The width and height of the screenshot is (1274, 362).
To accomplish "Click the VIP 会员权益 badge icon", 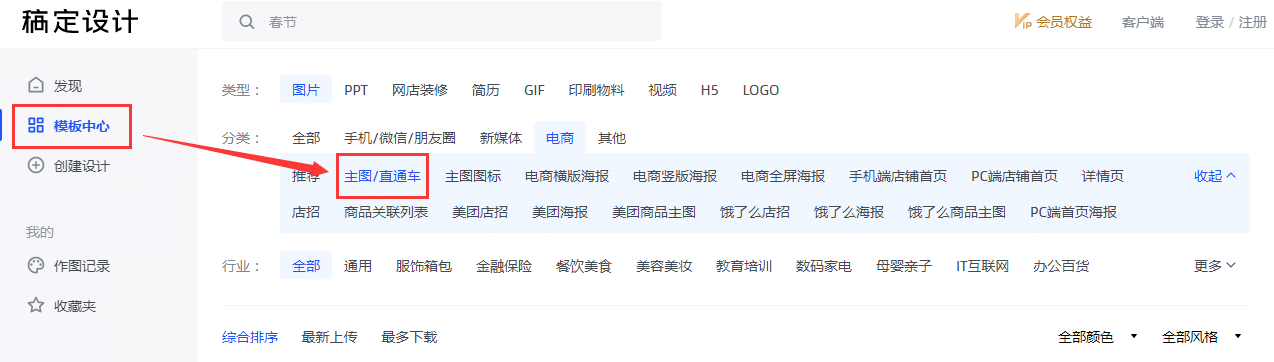I will (x=1023, y=21).
